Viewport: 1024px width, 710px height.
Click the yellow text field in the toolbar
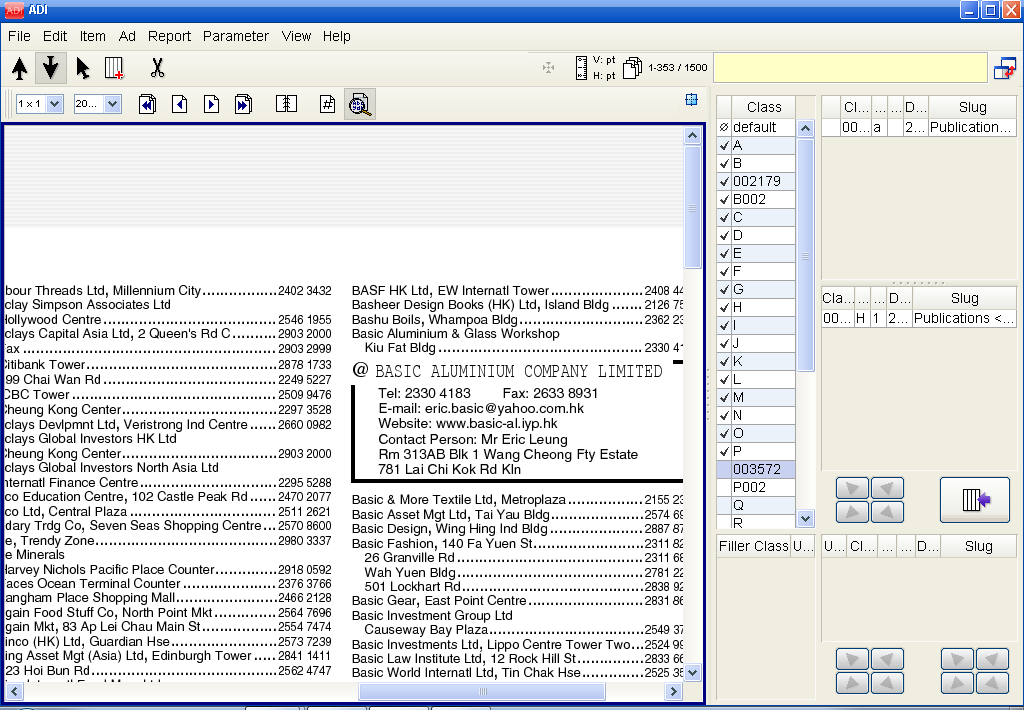click(x=850, y=68)
